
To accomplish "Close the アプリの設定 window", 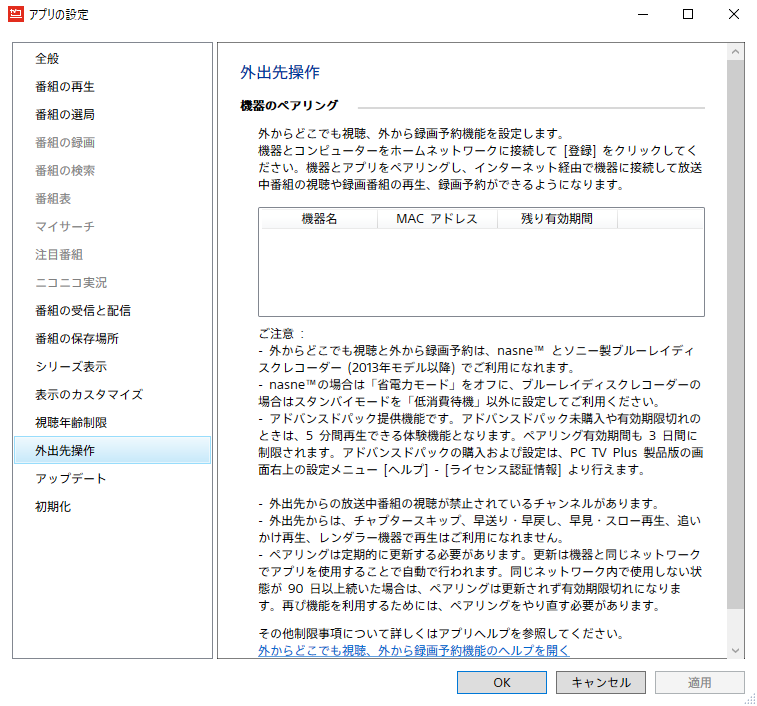I will click(x=733, y=15).
